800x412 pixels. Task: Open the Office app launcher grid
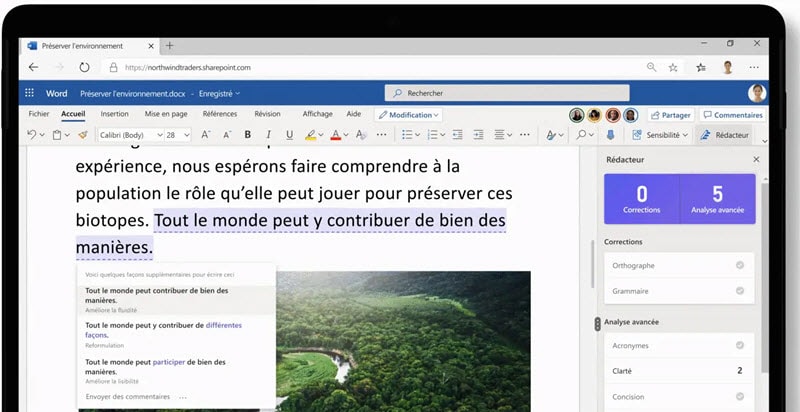click(30, 93)
